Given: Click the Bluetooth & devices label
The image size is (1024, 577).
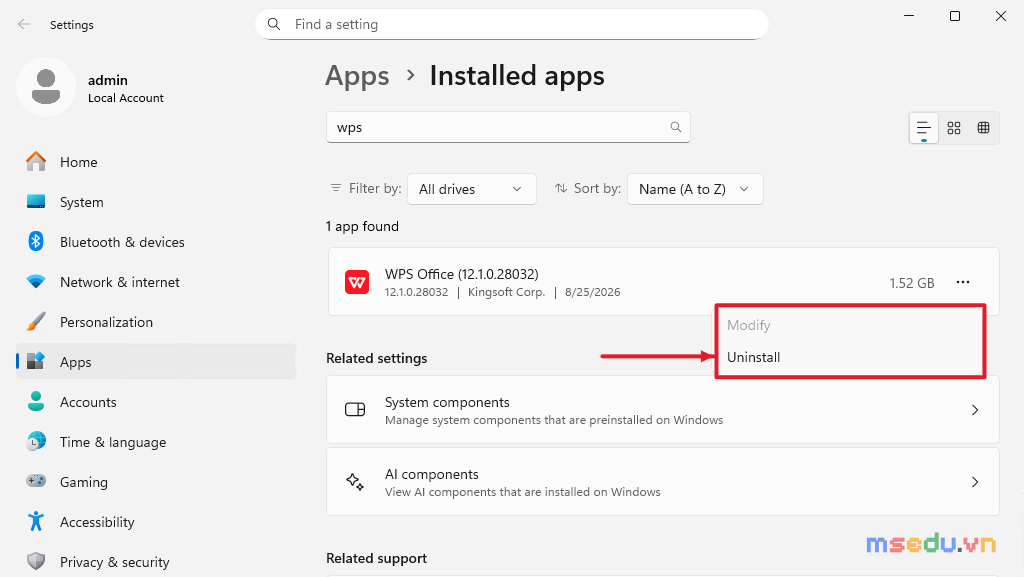Looking at the screenshot, I should tap(122, 242).
